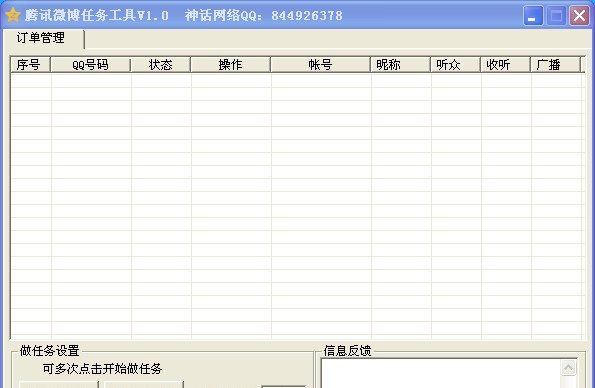The width and height of the screenshot is (595, 388).
Task: Minimize the 腾讯微博任务工具 window
Action: [x=533, y=16]
